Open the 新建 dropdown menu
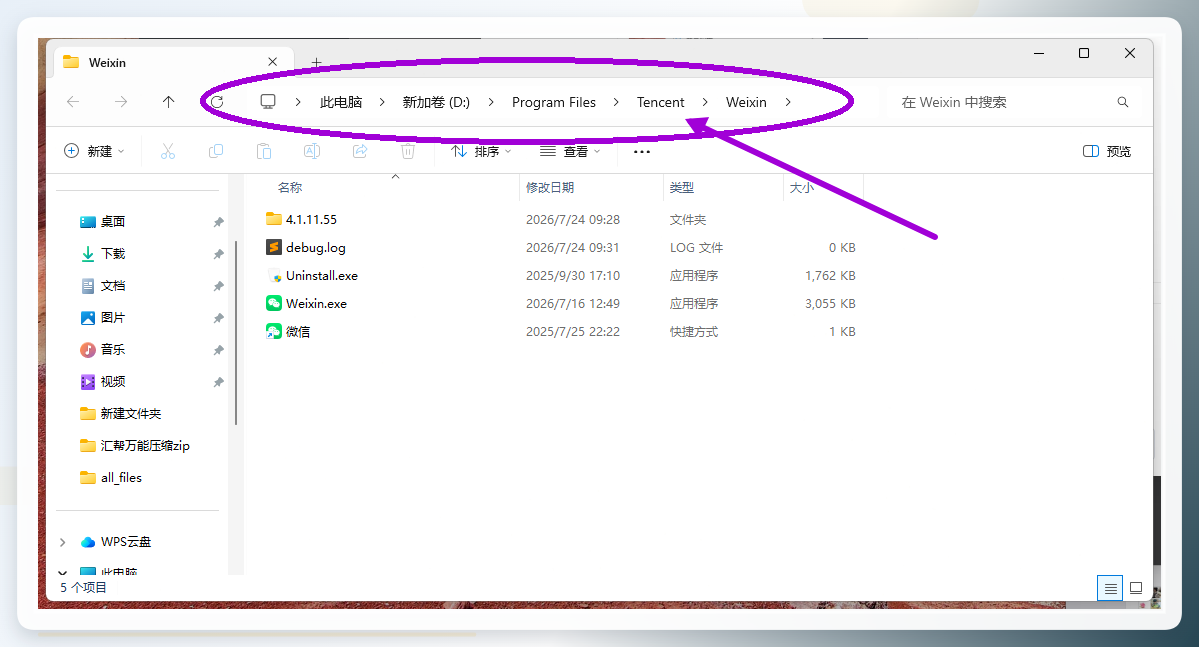The image size is (1199, 647). click(x=94, y=151)
